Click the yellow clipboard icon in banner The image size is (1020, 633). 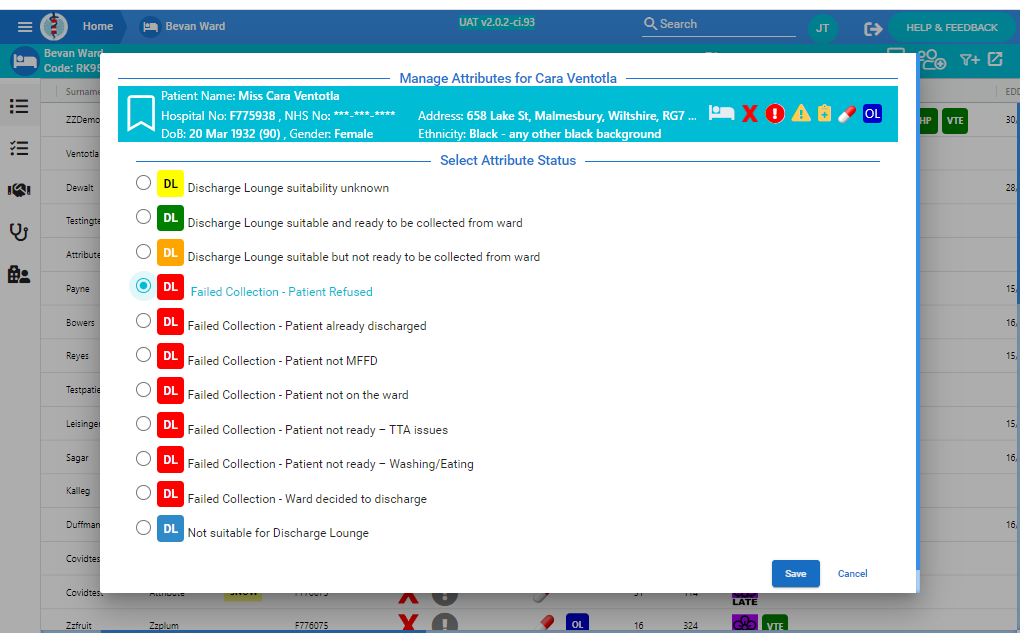[x=824, y=113]
